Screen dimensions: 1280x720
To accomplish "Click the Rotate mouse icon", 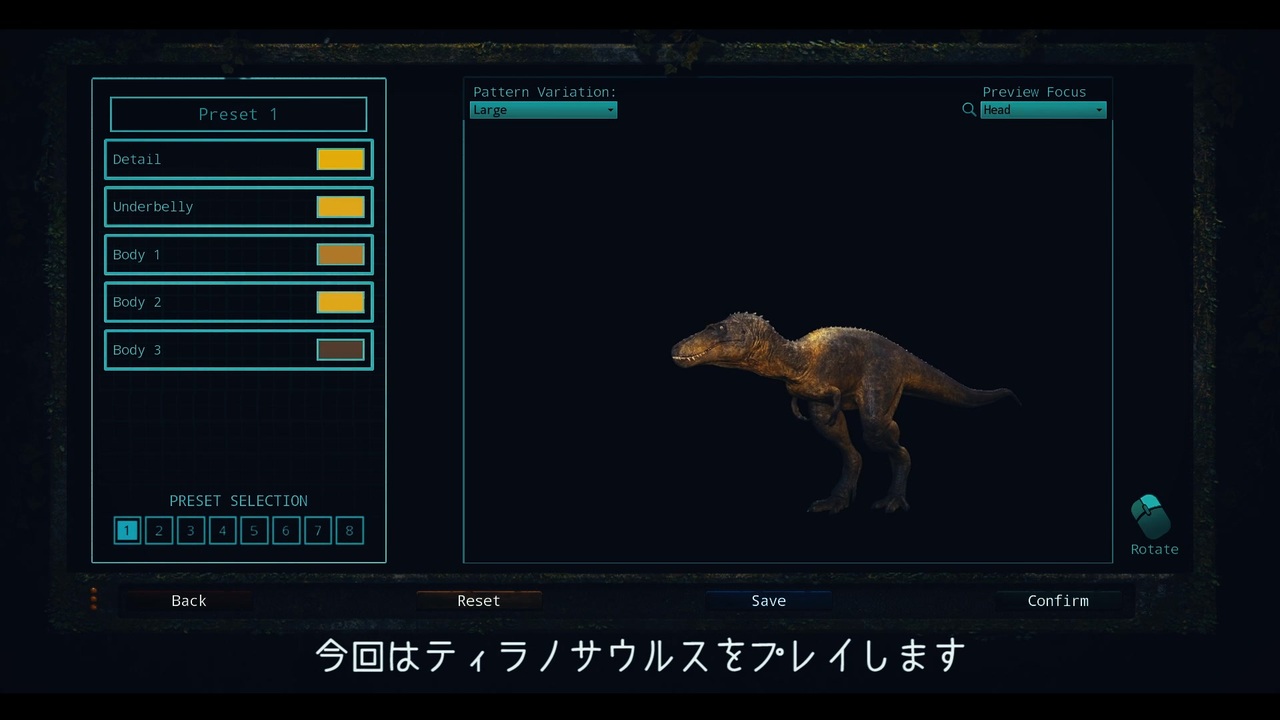I will tap(1150, 517).
